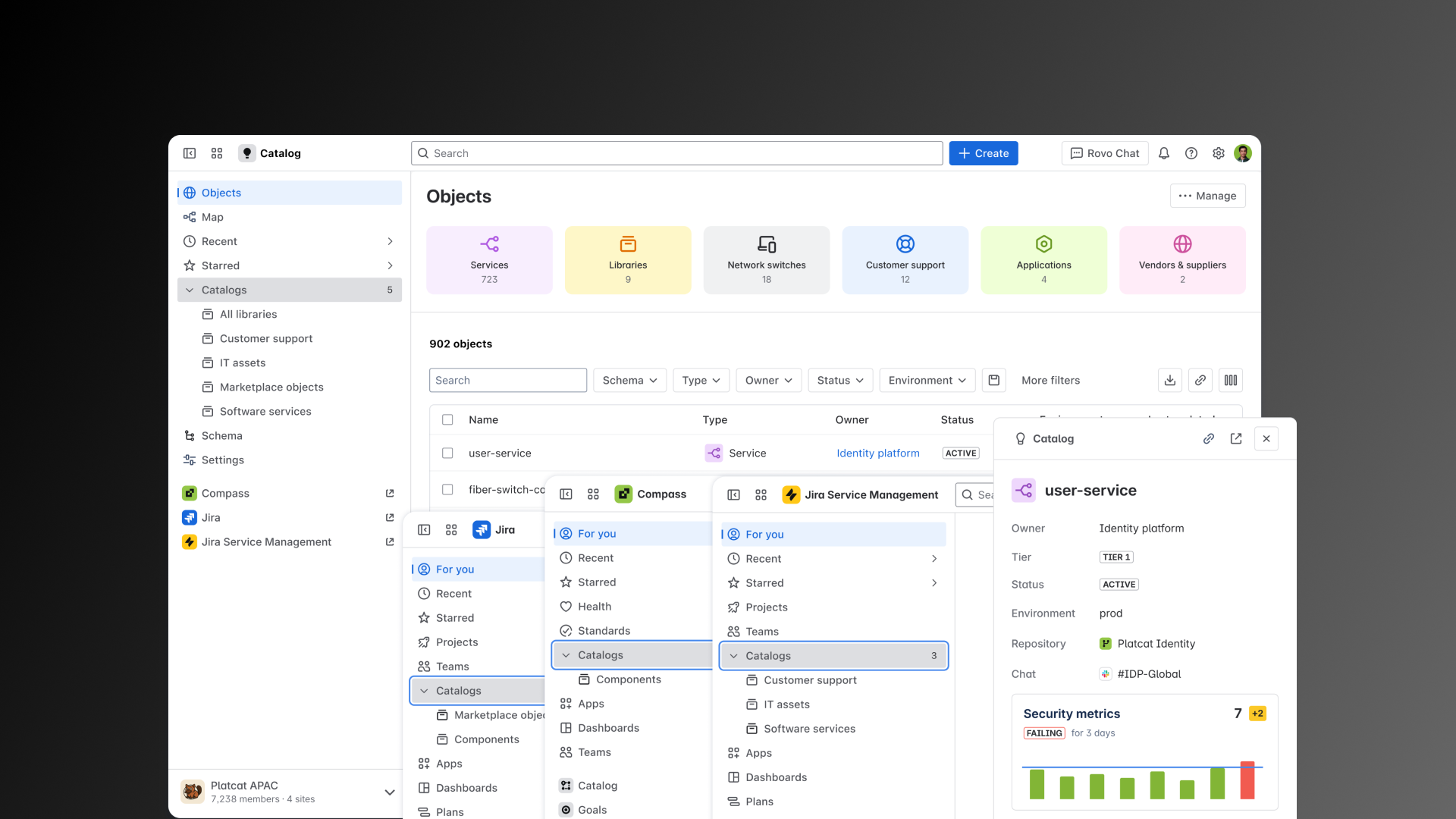The height and width of the screenshot is (819, 1456).
Task: Open the help question mark icon
Action: (1191, 153)
